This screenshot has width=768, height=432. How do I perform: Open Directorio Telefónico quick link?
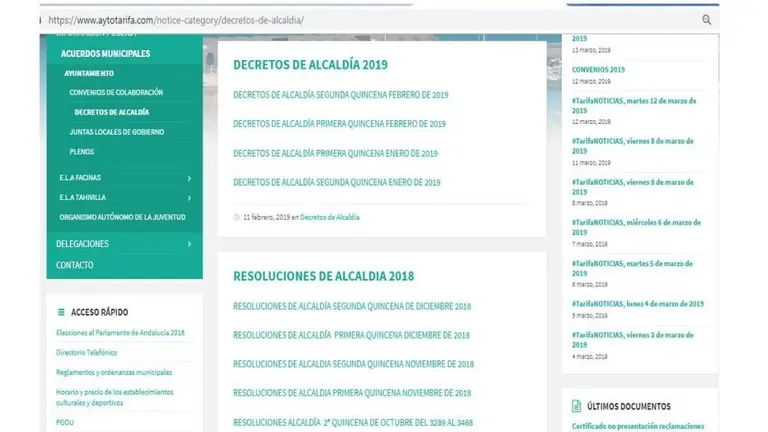86,352
